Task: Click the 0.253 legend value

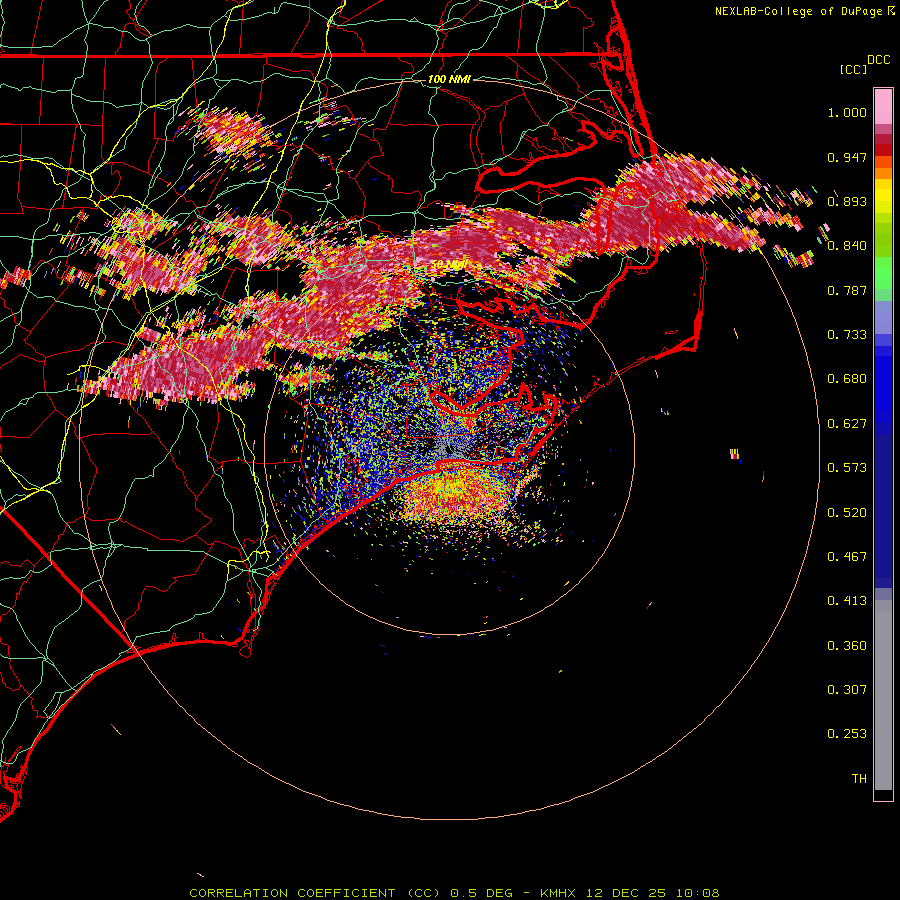Action: point(847,734)
